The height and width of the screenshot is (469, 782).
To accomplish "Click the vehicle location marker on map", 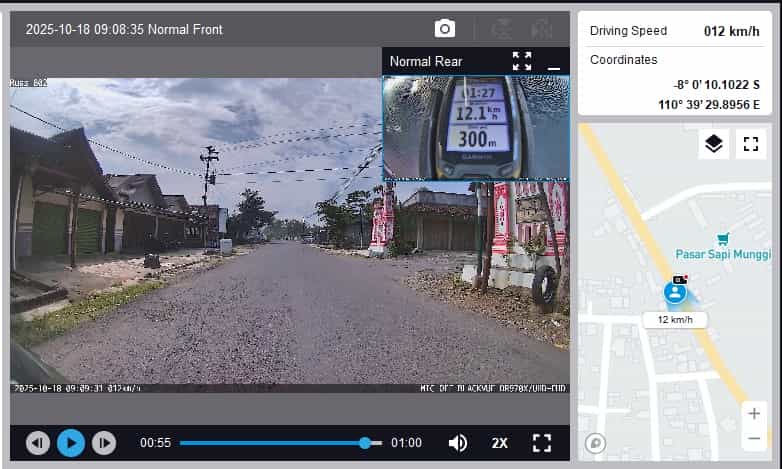I will [x=676, y=292].
